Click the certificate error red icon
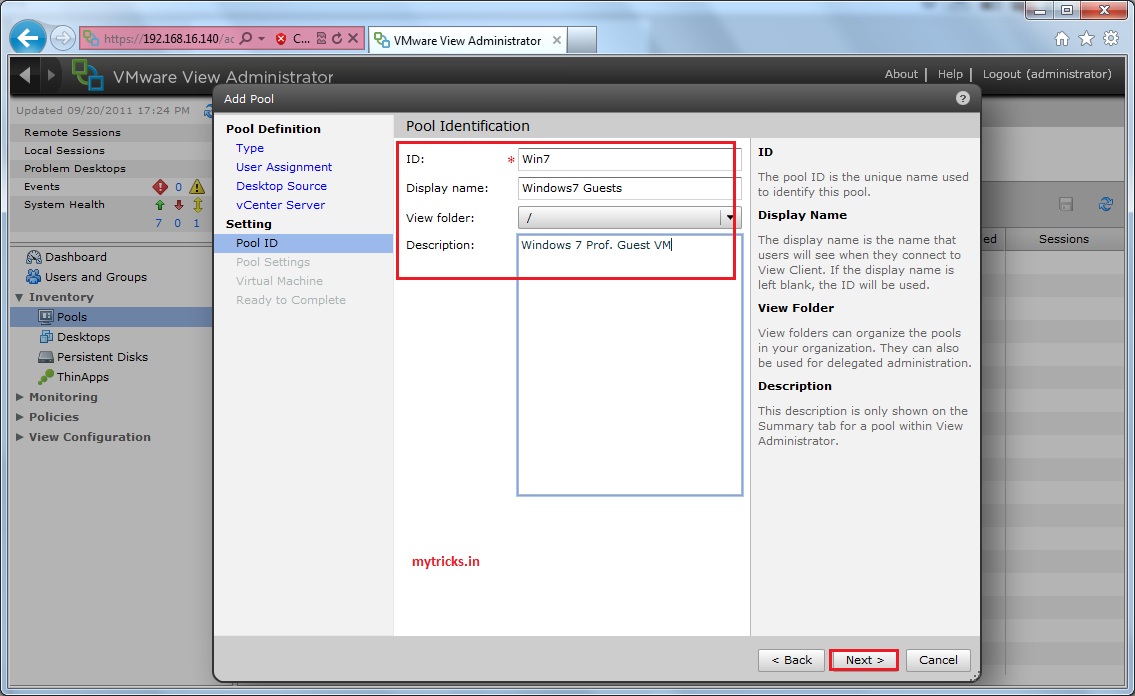Image resolution: width=1135 pixels, height=696 pixels. (x=281, y=39)
